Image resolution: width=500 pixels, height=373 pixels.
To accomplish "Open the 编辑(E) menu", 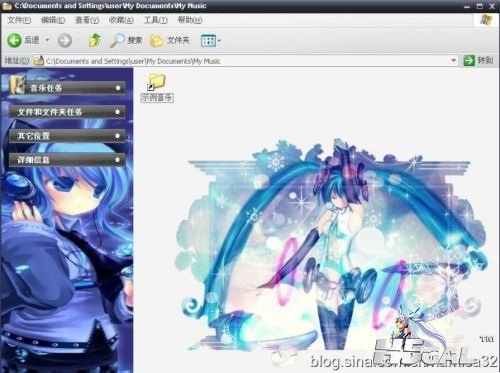I will click(x=53, y=20).
